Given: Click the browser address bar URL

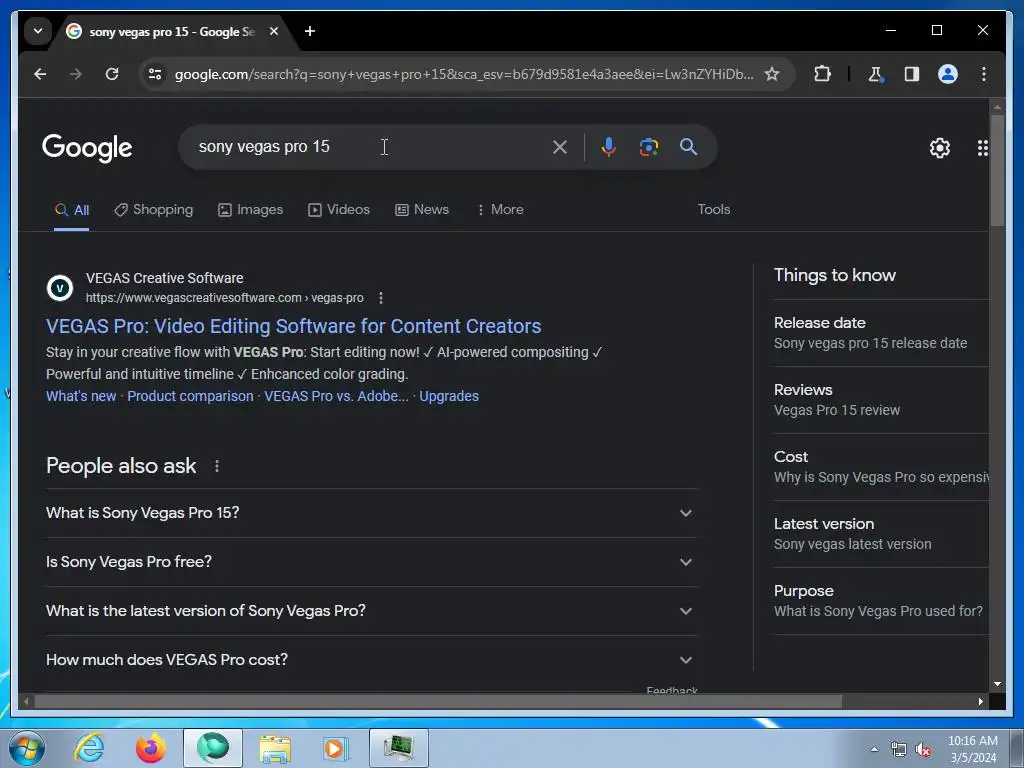Looking at the screenshot, I should (464, 74).
